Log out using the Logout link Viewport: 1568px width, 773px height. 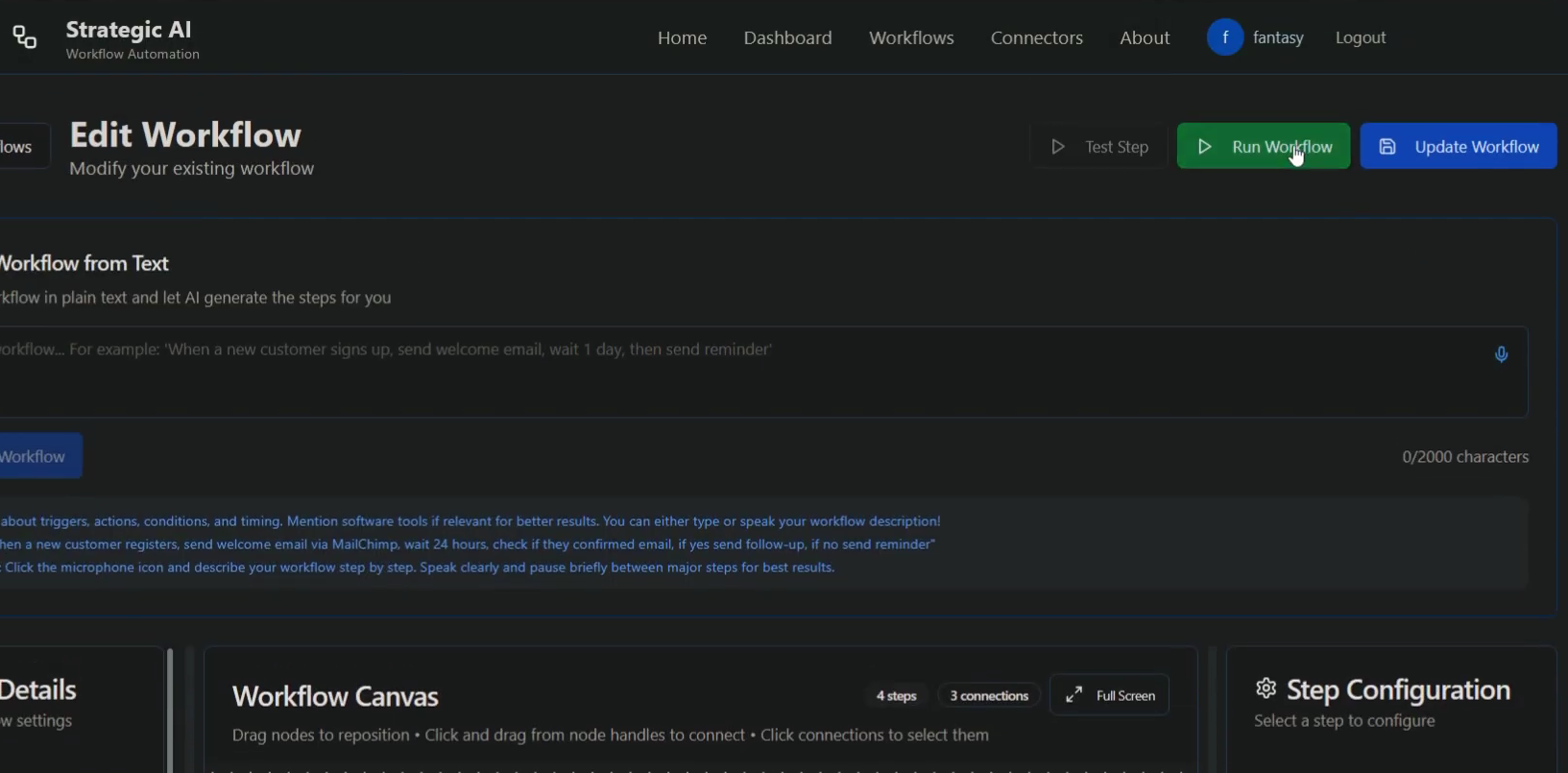[1360, 37]
